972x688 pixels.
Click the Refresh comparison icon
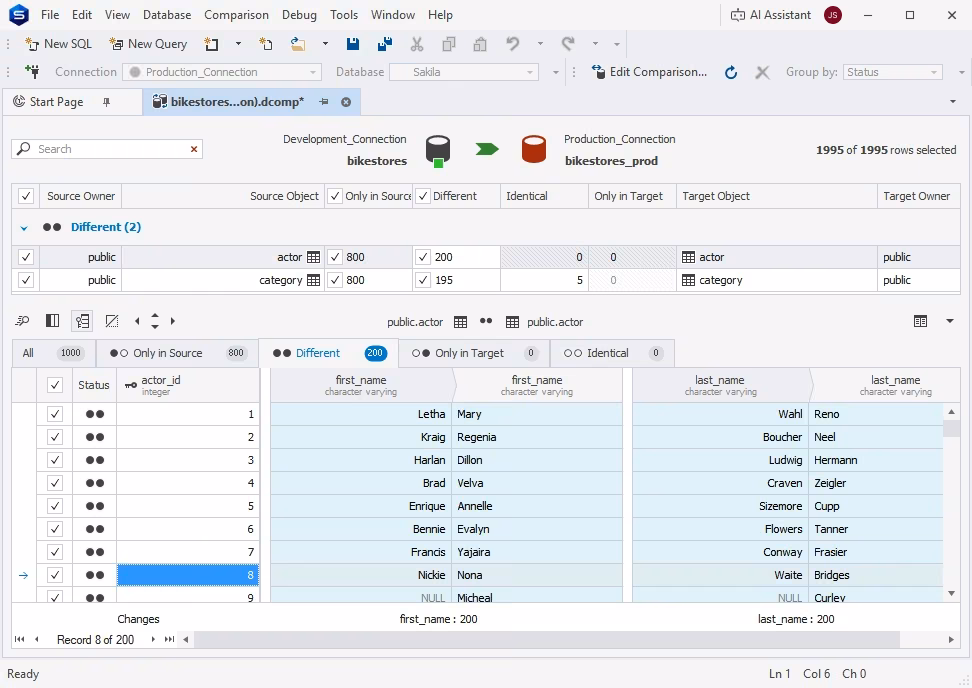pyautogui.click(x=731, y=73)
